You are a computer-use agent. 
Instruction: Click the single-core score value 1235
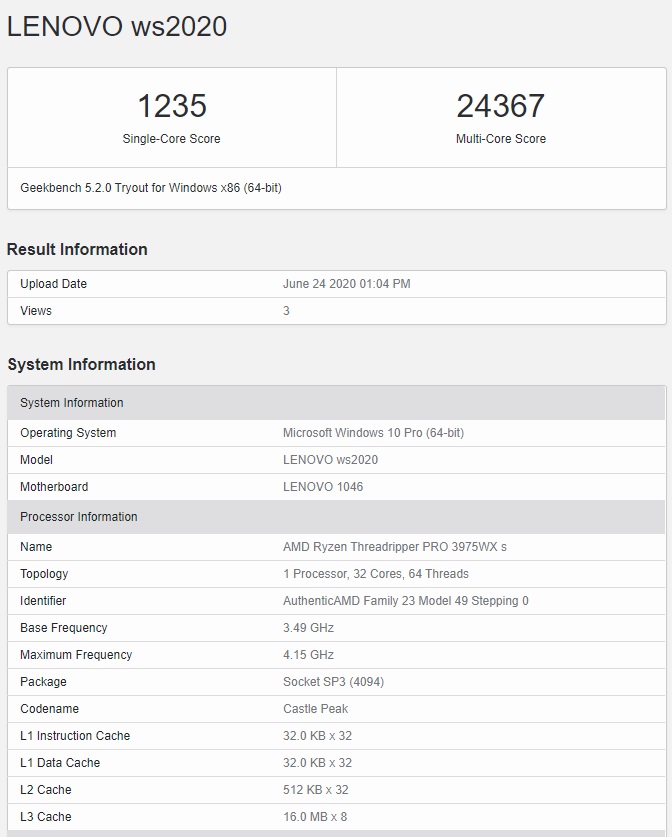point(171,106)
